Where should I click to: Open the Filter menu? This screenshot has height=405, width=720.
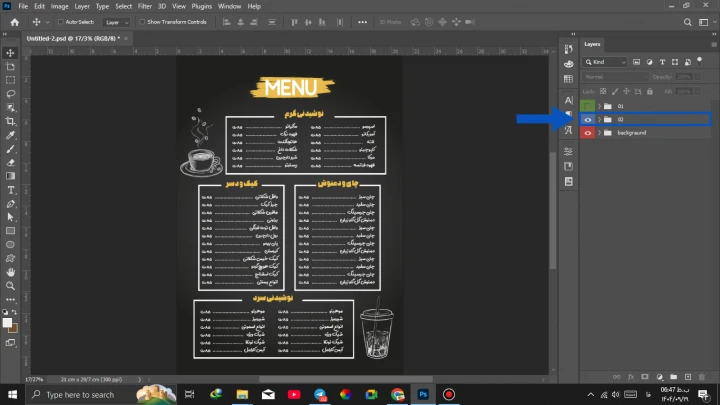tap(145, 6)
